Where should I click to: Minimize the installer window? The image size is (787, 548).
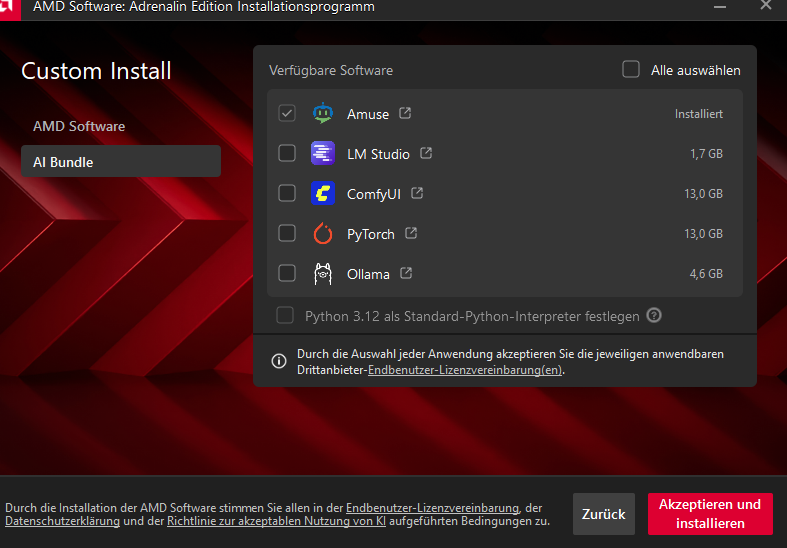[x=720, y=7]
